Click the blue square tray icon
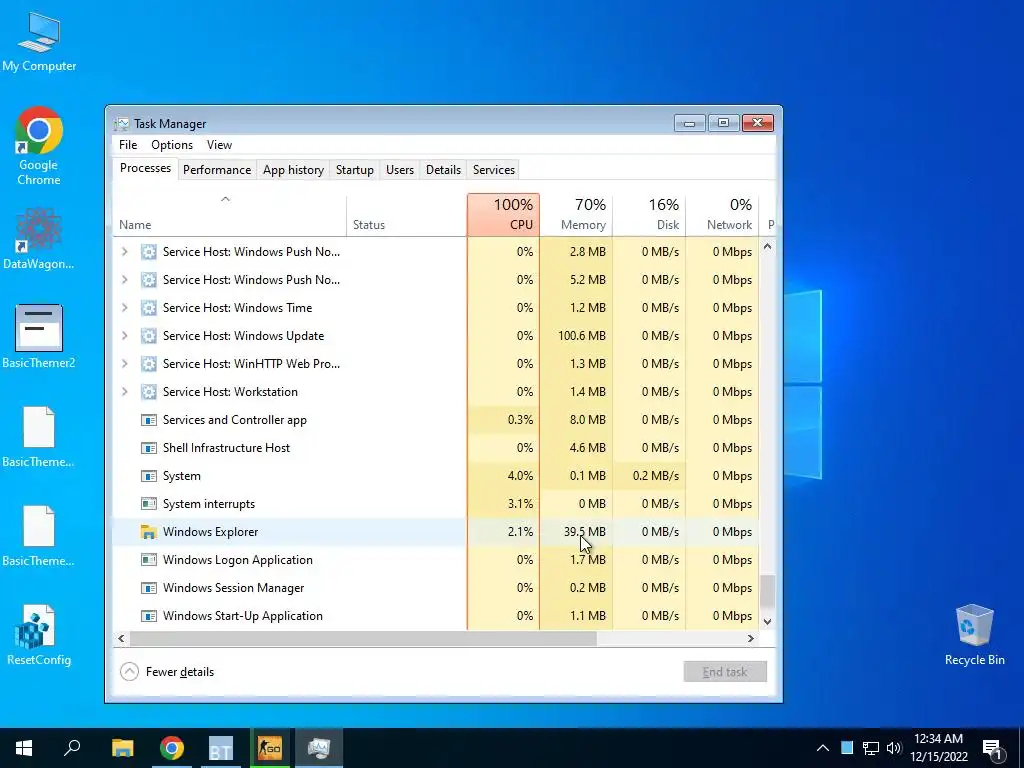 (847, 748)
